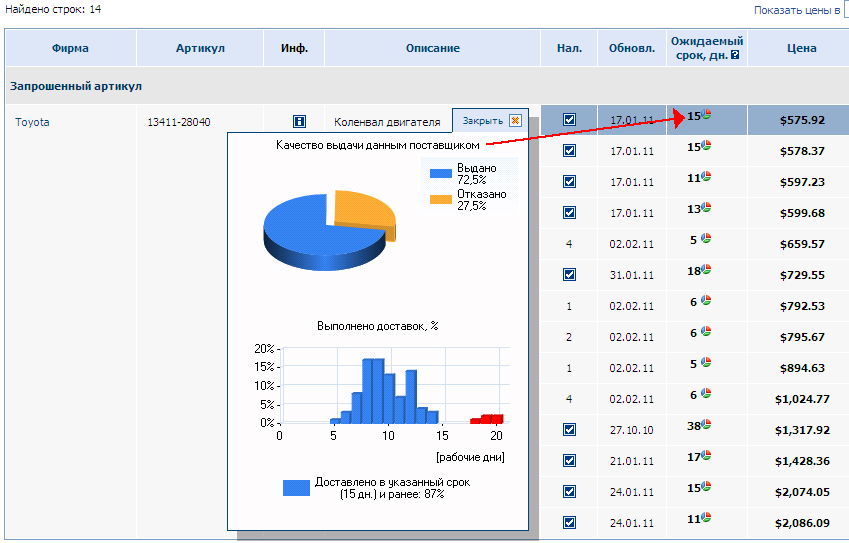
Task: Click date 27.10.10 in the update column
Action: 631,430
